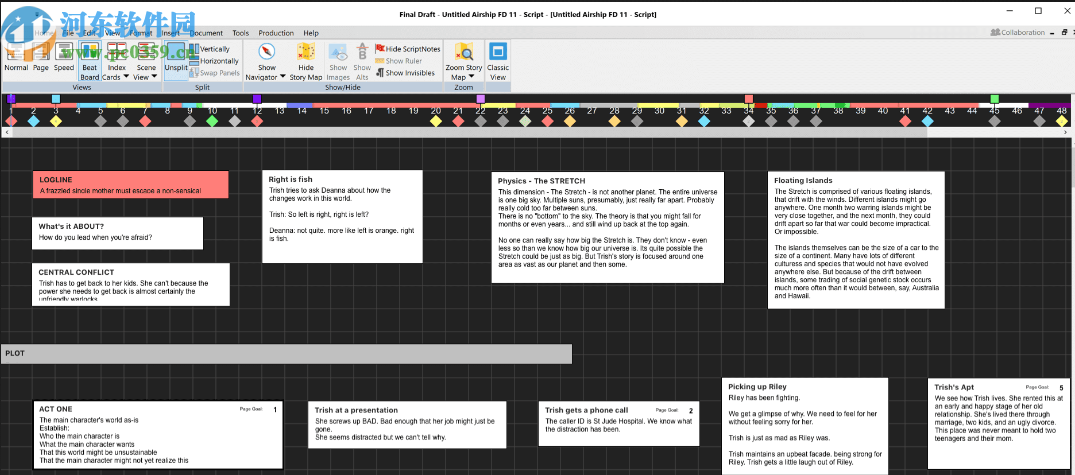Click the cyan square marker above page 3
This screenshot has width=1075, height=475.
click(x=56, y=99)
